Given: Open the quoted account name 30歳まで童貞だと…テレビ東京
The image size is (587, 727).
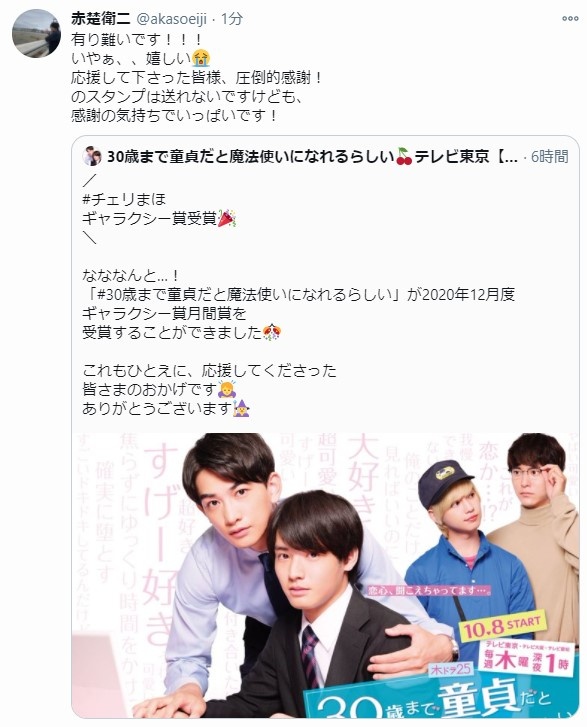Looking at the screenshot, I should (312, 157).
